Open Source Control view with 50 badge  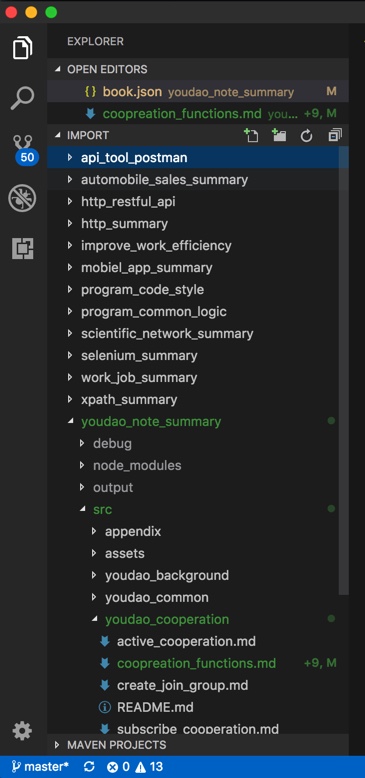(x=23, y=149)
